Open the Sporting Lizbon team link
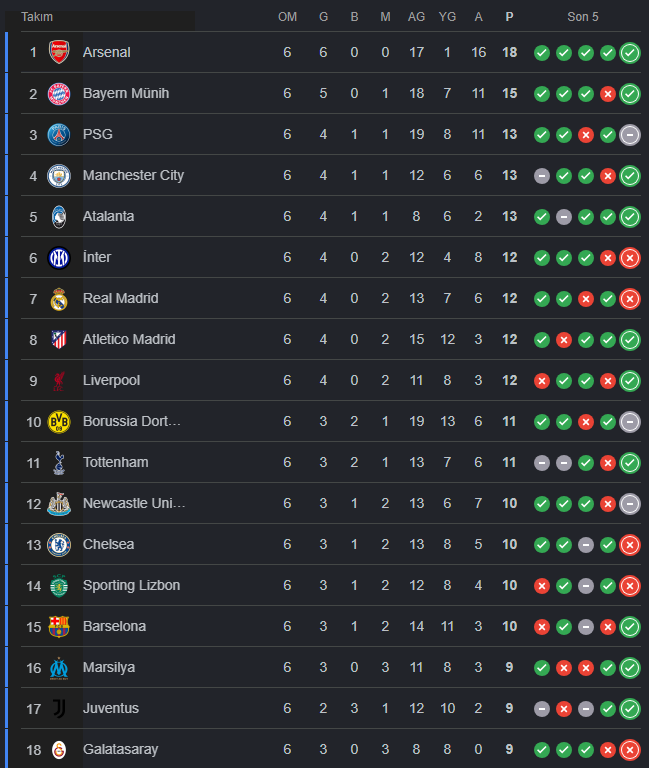This screenshot has width=649, height=768. (x=131, y=585)
